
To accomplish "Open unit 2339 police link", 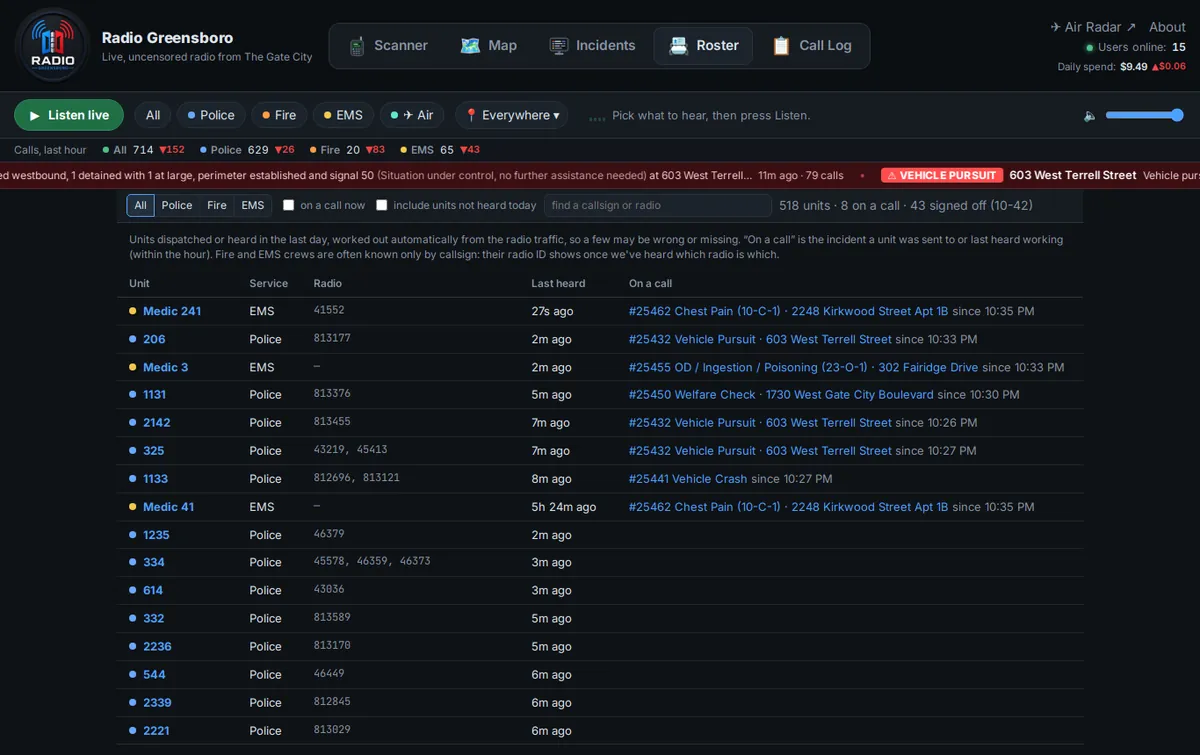I will coord(157,703).
